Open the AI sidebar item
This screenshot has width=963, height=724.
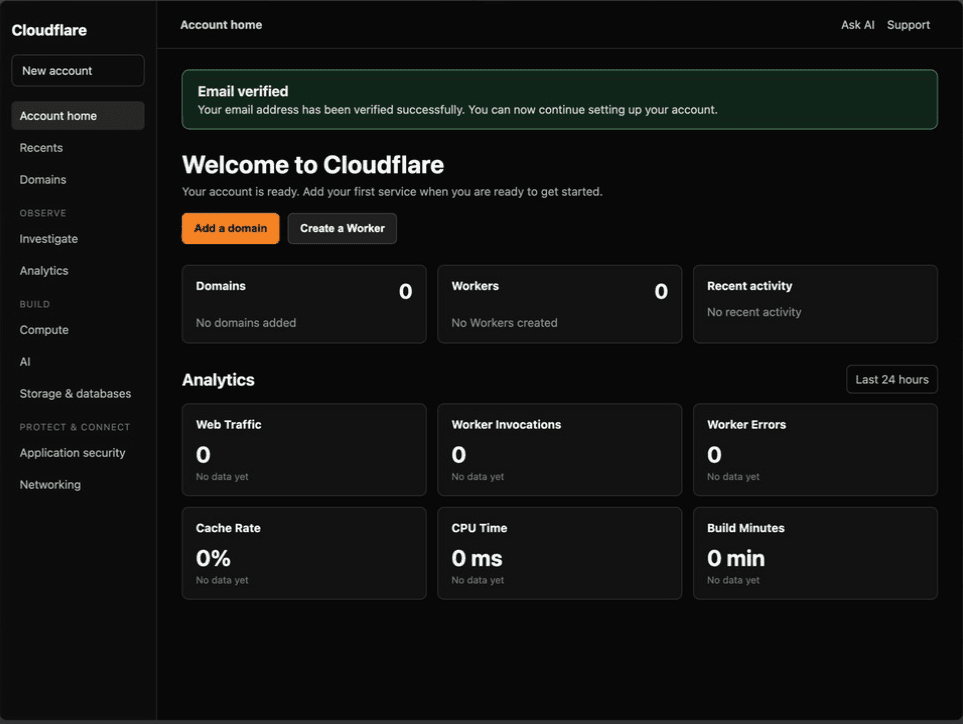coord(25,362)
